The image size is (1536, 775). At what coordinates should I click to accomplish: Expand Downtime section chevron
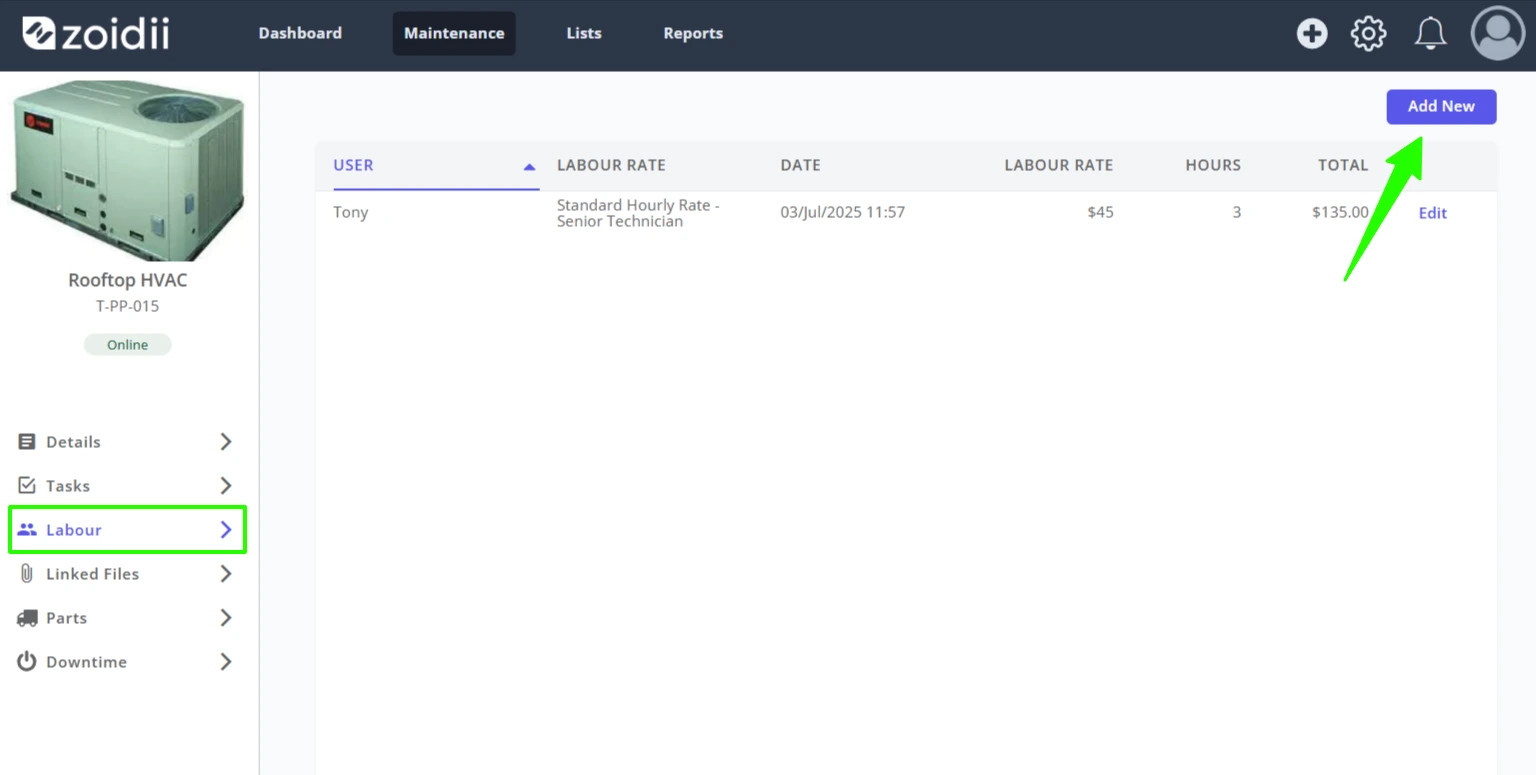coord(226,662)
